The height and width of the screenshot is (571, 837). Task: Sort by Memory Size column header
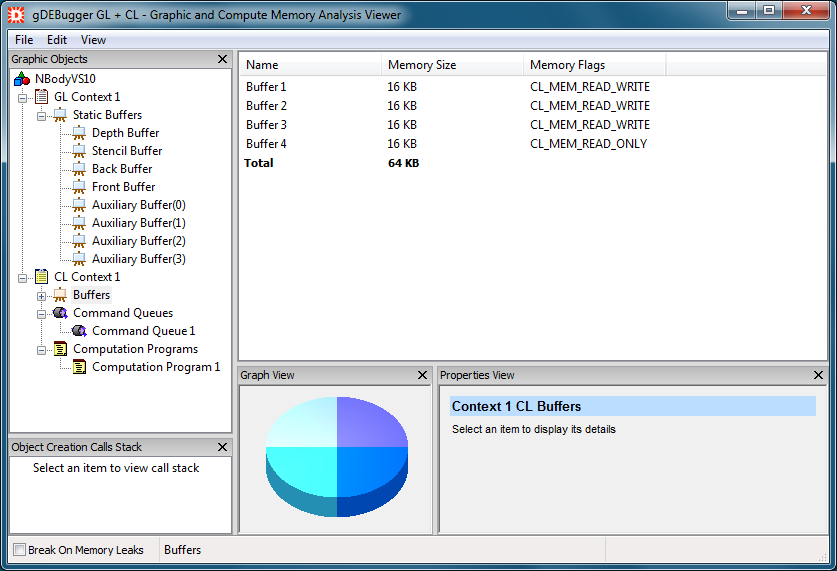click(422, 65)
